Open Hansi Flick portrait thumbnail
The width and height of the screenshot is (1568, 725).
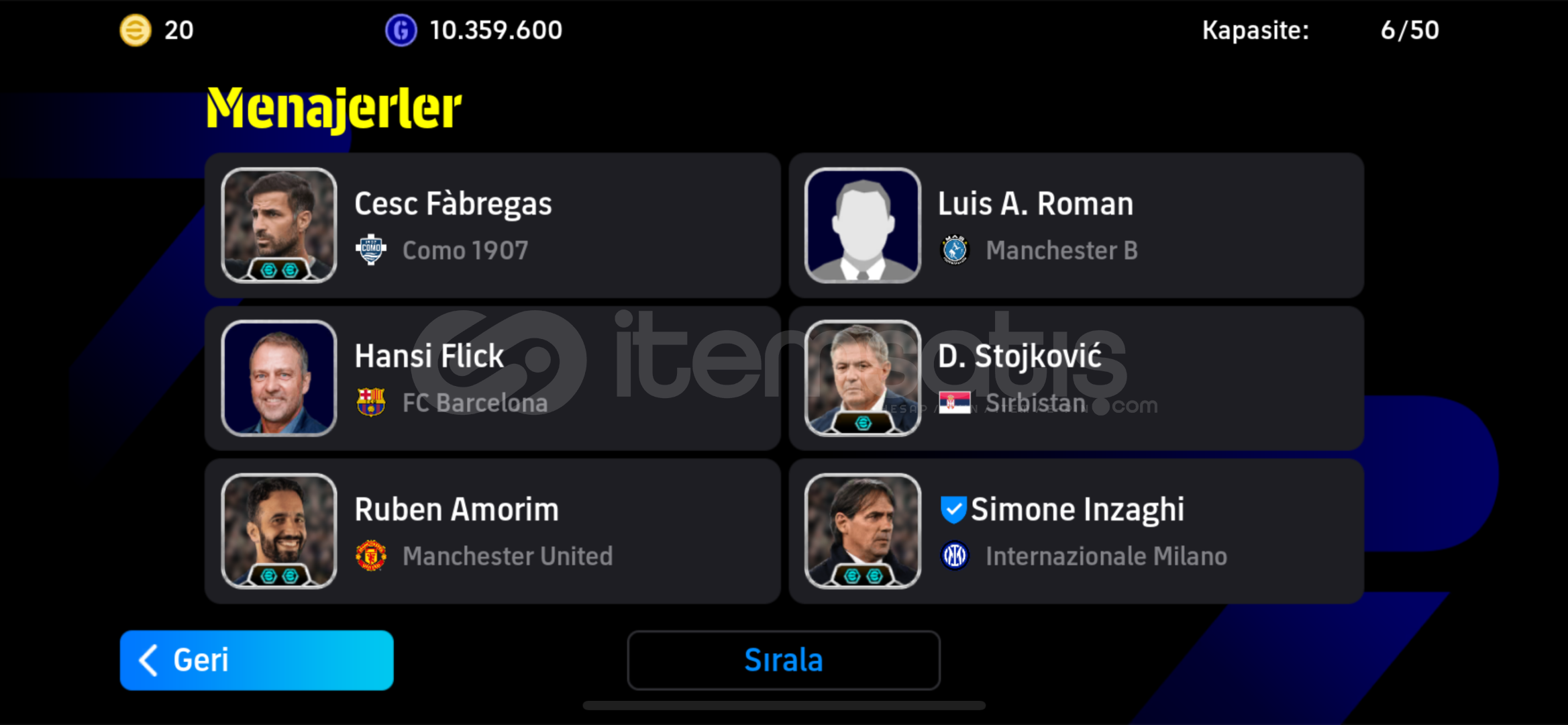coord(279,378)
